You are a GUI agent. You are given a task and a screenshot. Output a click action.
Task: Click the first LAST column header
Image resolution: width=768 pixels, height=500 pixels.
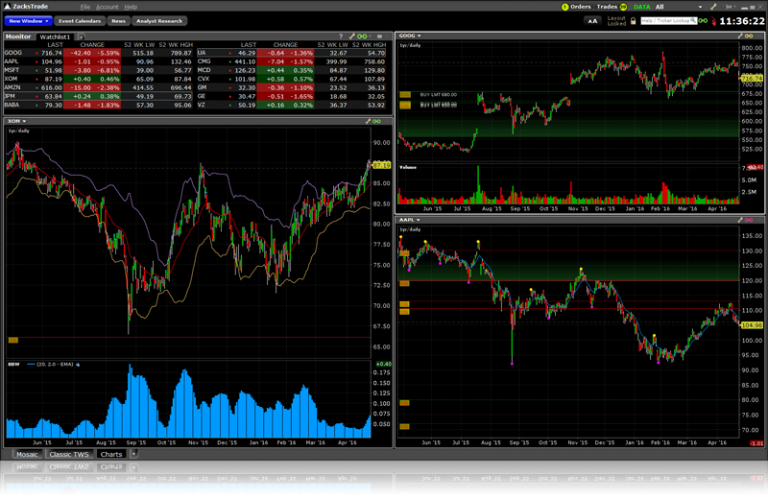coord(55,45)
